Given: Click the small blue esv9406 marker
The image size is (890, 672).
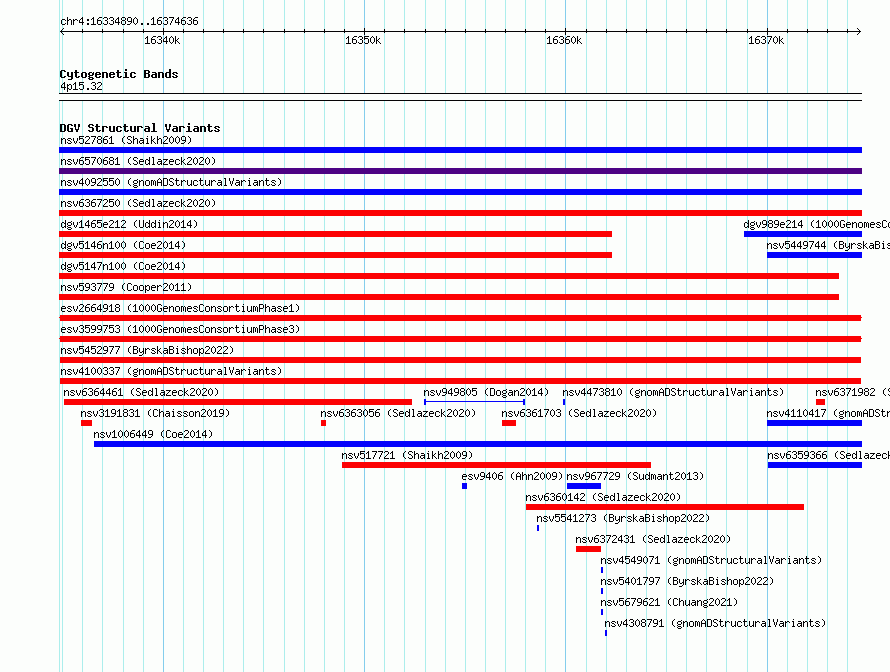Looking at the screenshot, I should 464,486.
